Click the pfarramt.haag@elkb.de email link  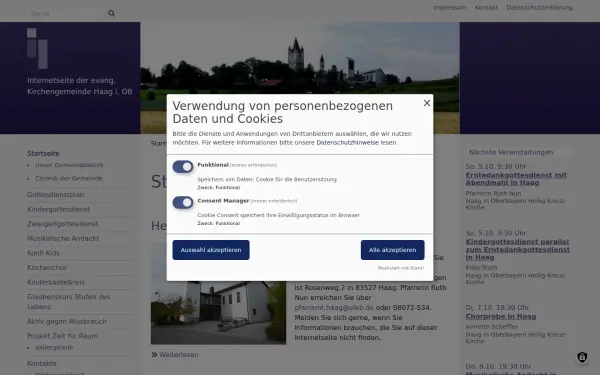click(x=334, y=308)
